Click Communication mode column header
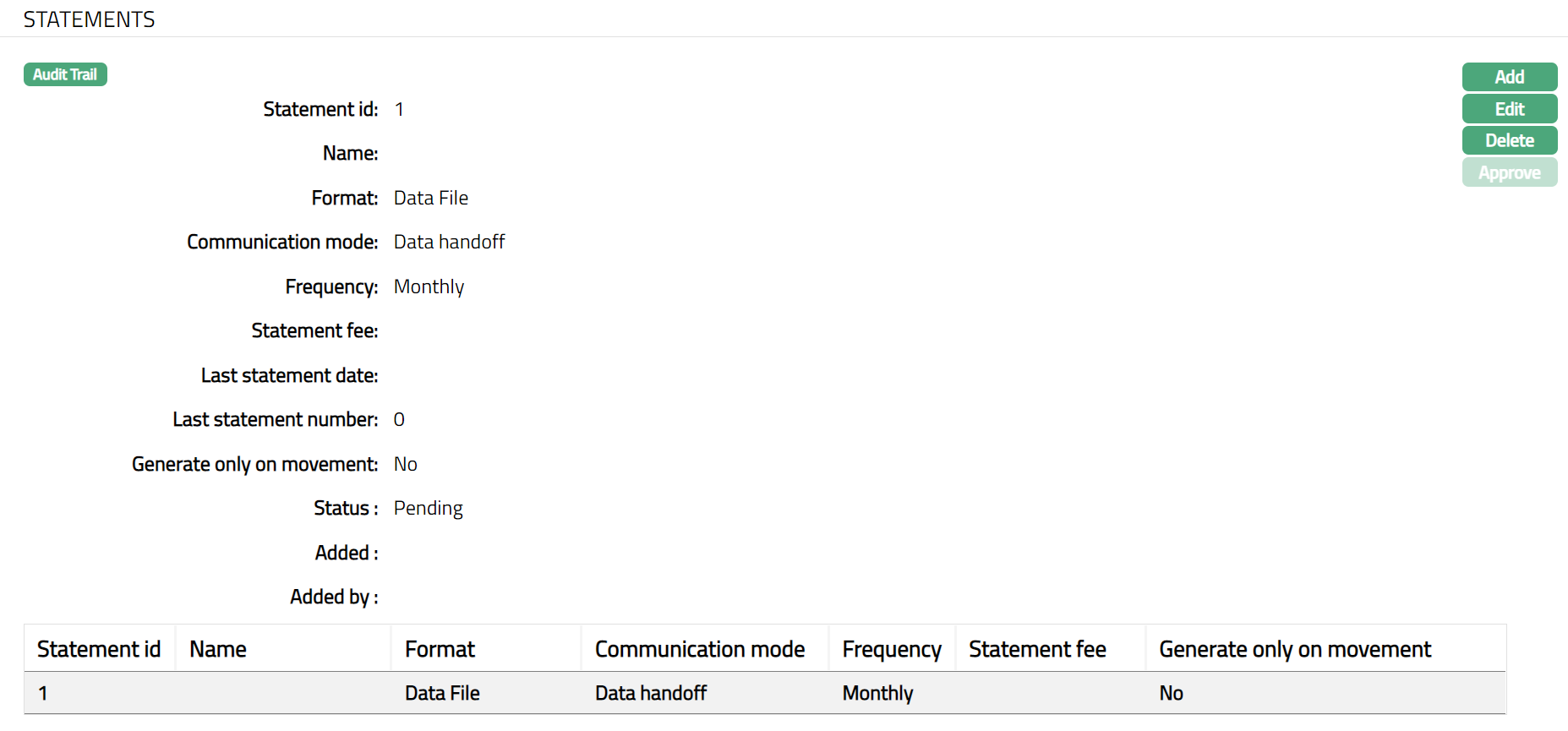The image size is (1568, 731). (x=699, y=649)
